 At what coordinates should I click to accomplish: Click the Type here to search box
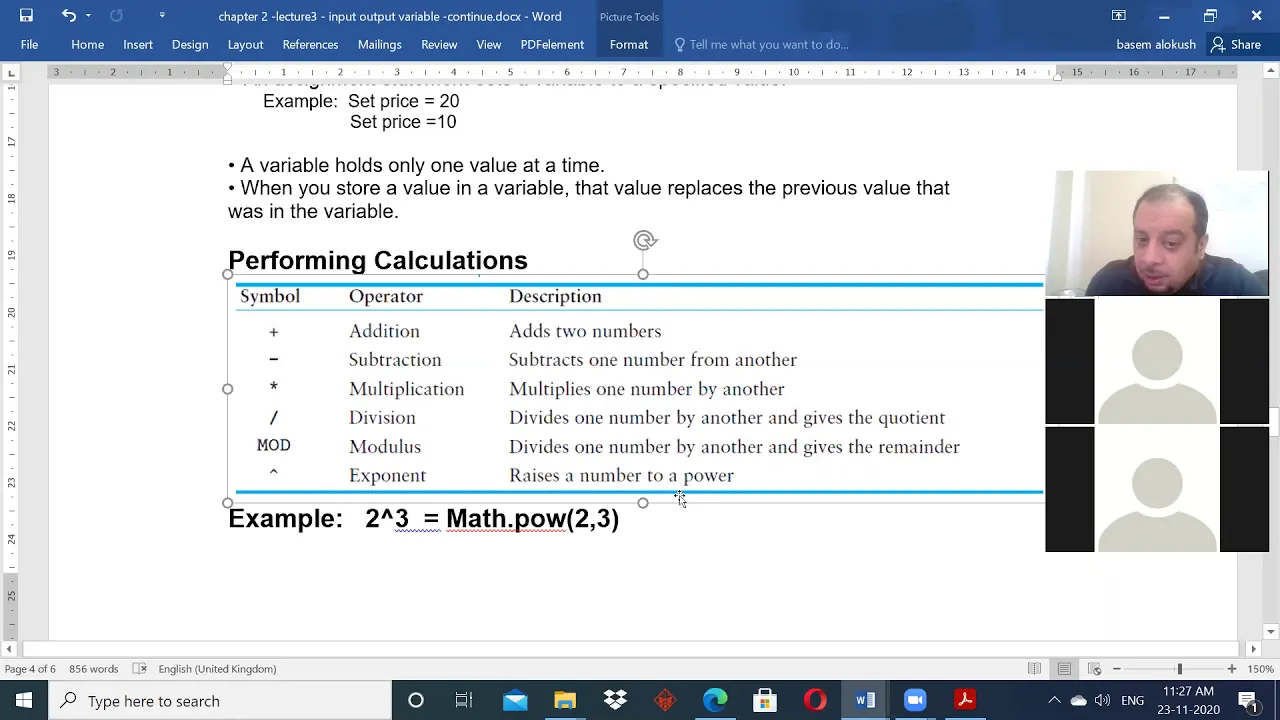pyautogui.click(x=219, y=700)
